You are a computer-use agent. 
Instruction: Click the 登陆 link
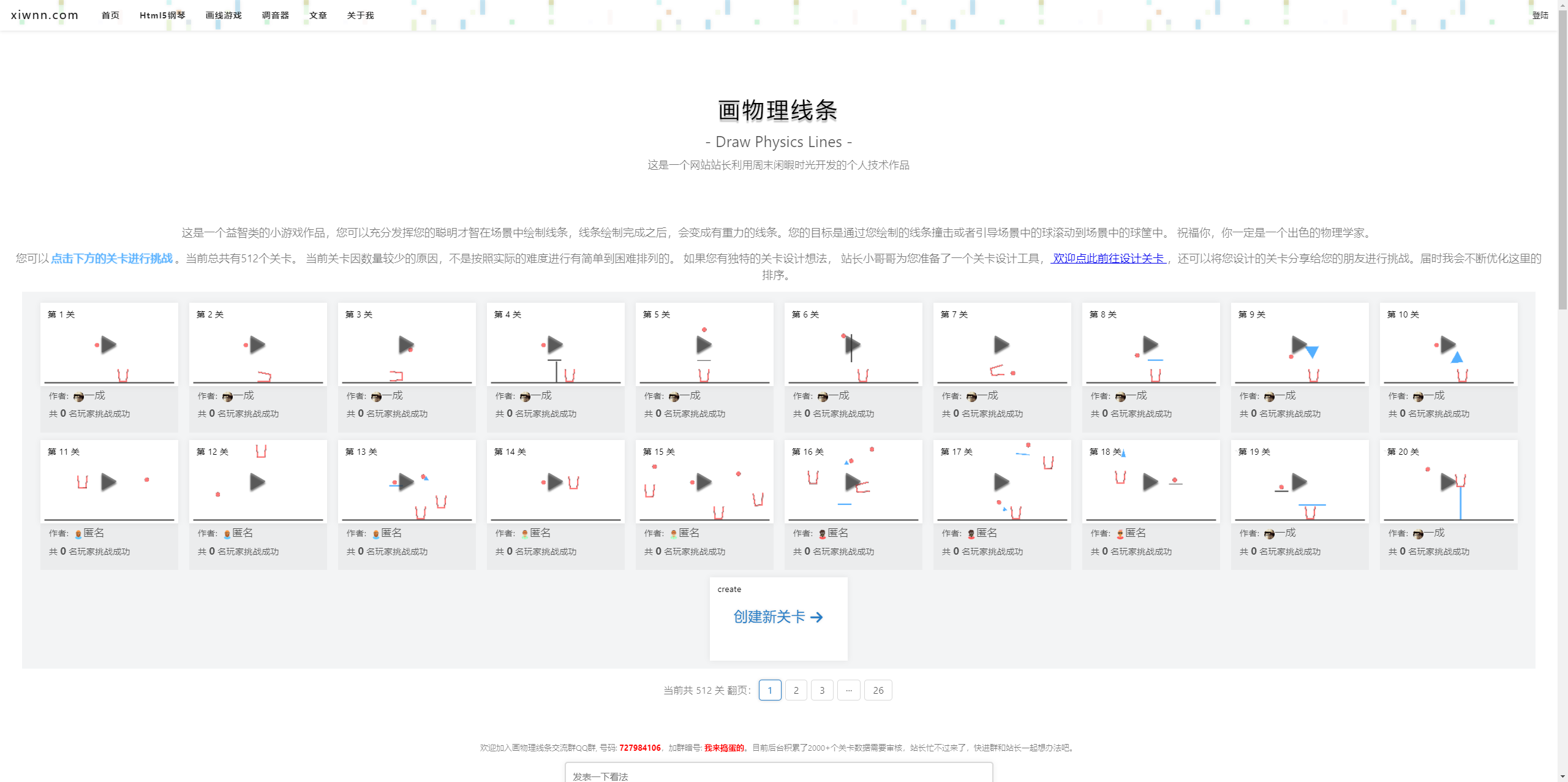(x=1540, y=15)
